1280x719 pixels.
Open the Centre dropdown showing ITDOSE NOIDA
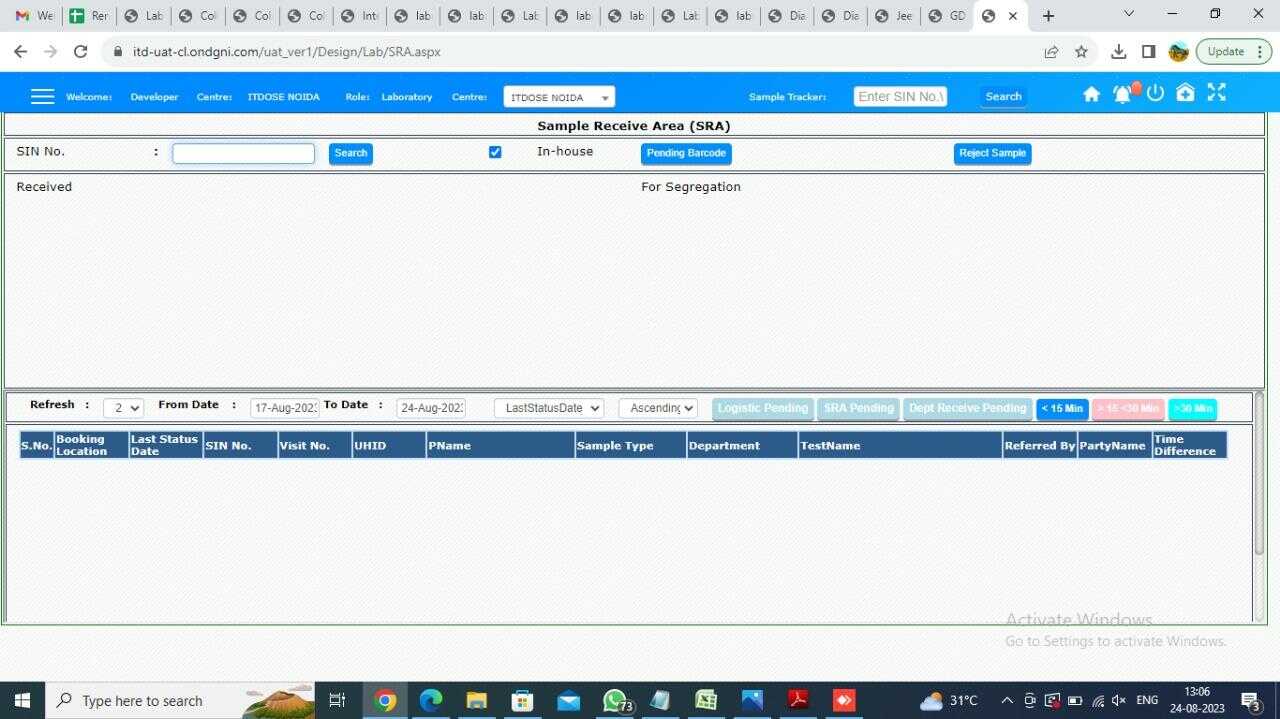click(x=558, y=96)
